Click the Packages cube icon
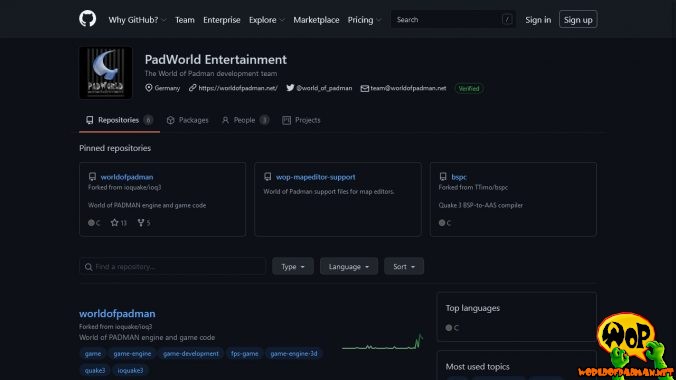Image resolution: width=676 pixels, height=380 pixels. [171, 120]
